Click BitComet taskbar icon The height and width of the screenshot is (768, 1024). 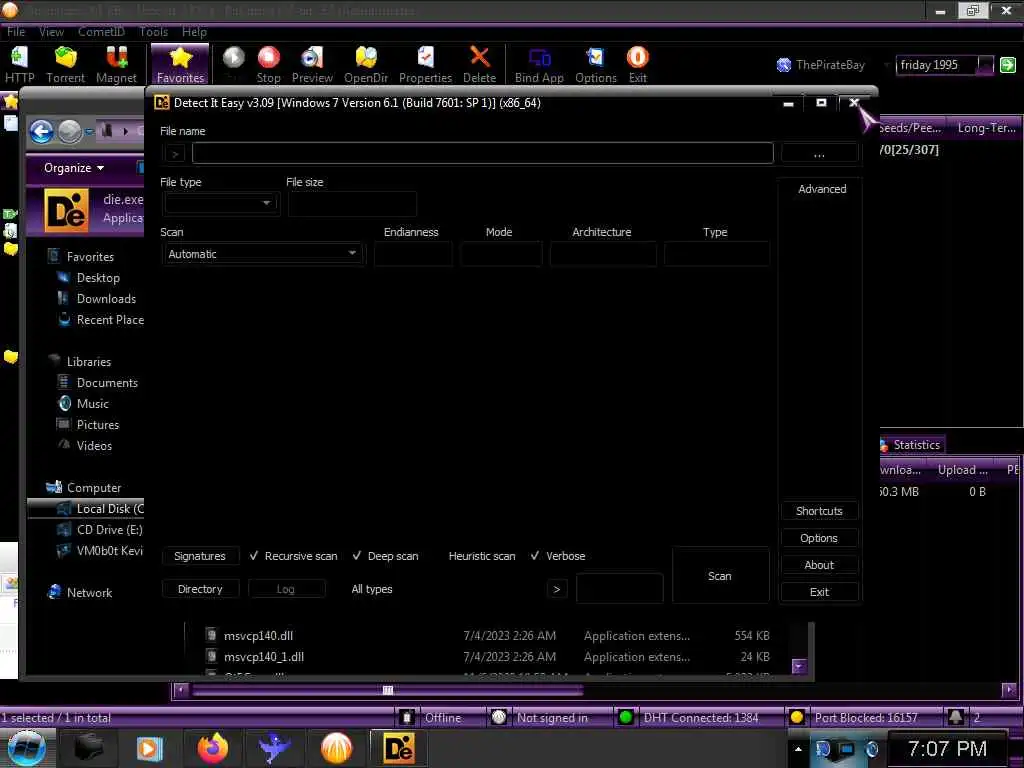pyautogui.click(x=336, y=748)
